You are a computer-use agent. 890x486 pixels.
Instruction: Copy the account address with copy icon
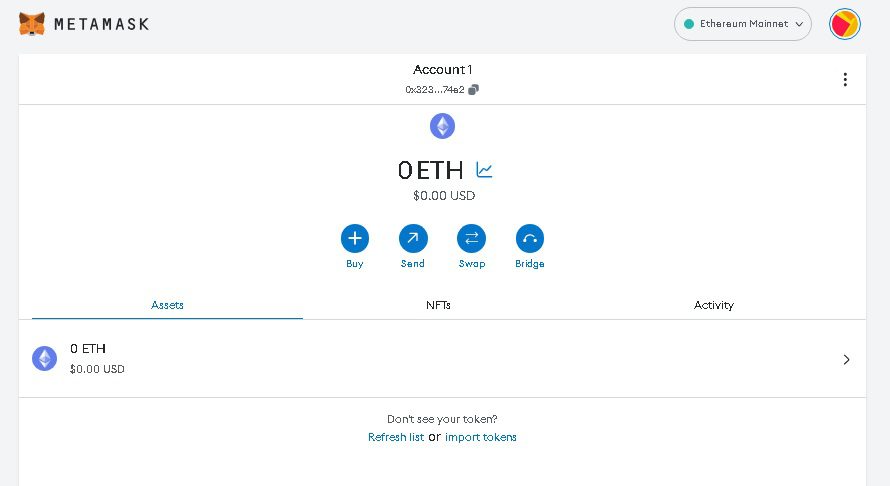coord(474,90)
